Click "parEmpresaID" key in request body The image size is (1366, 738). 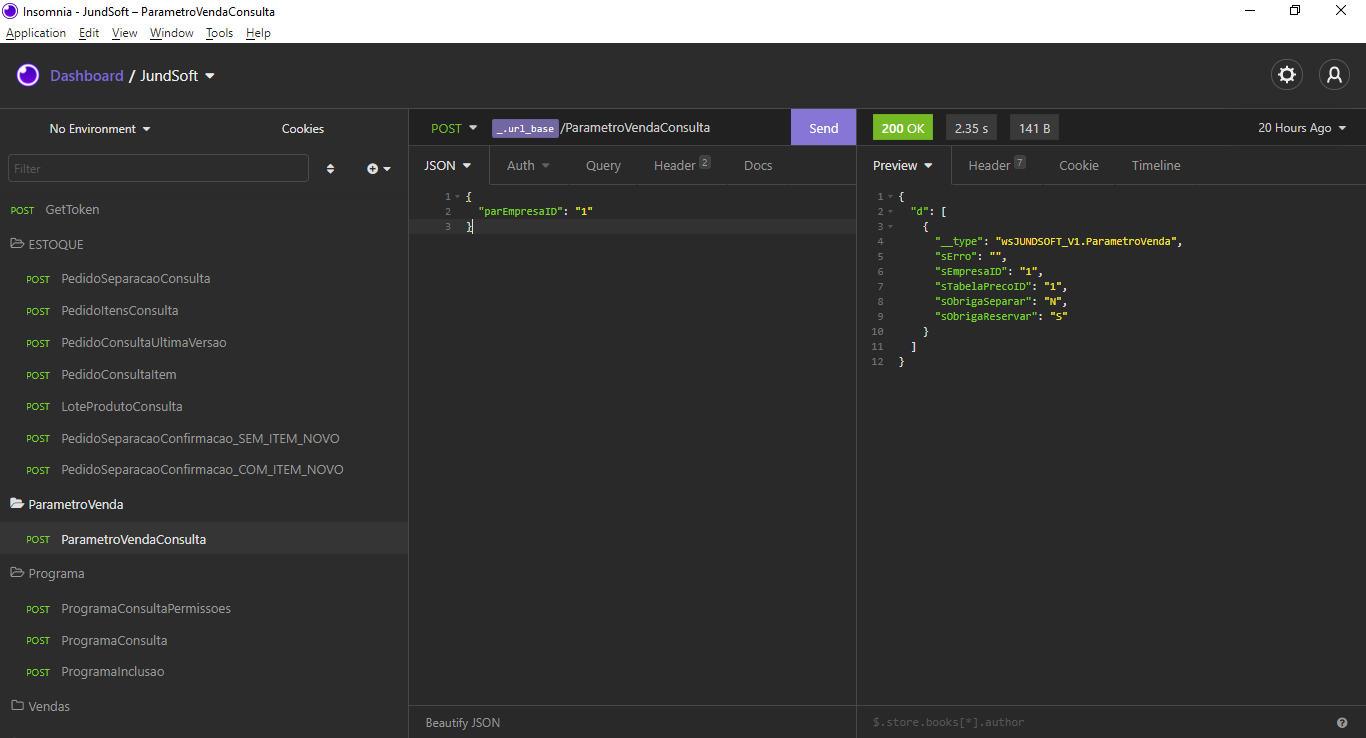coord(520,212)
